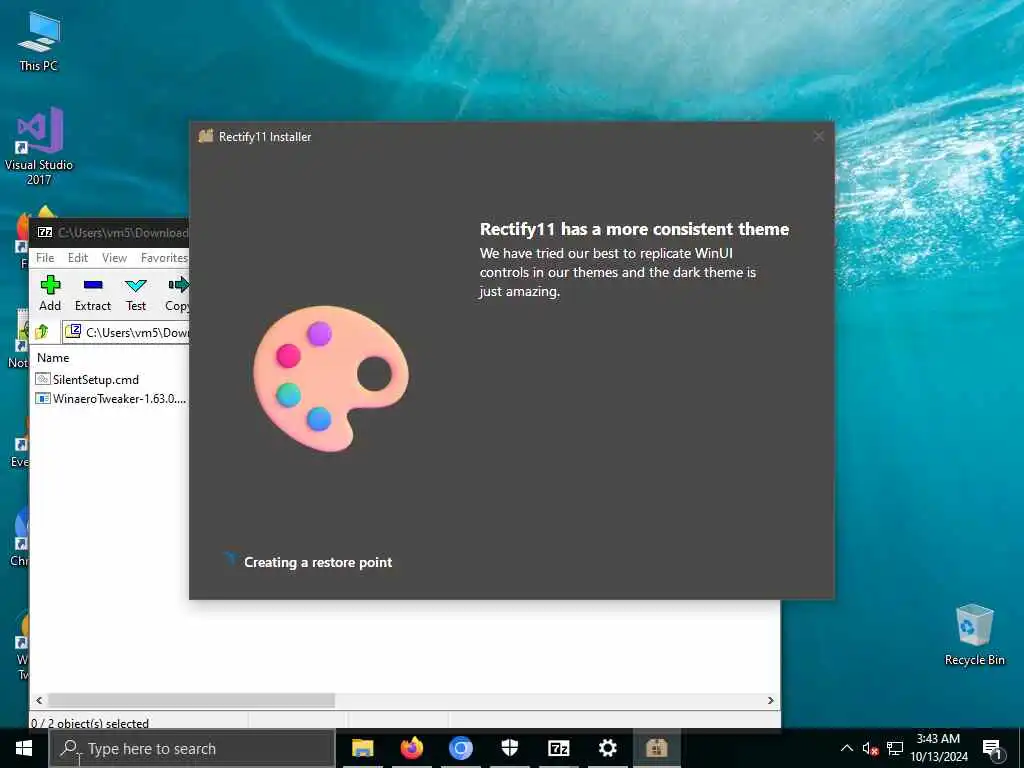Viewport: 1024px width, 768px height.
Task: Click the Extract icon in 7-Zip toolbar
Action: [93, 285]
